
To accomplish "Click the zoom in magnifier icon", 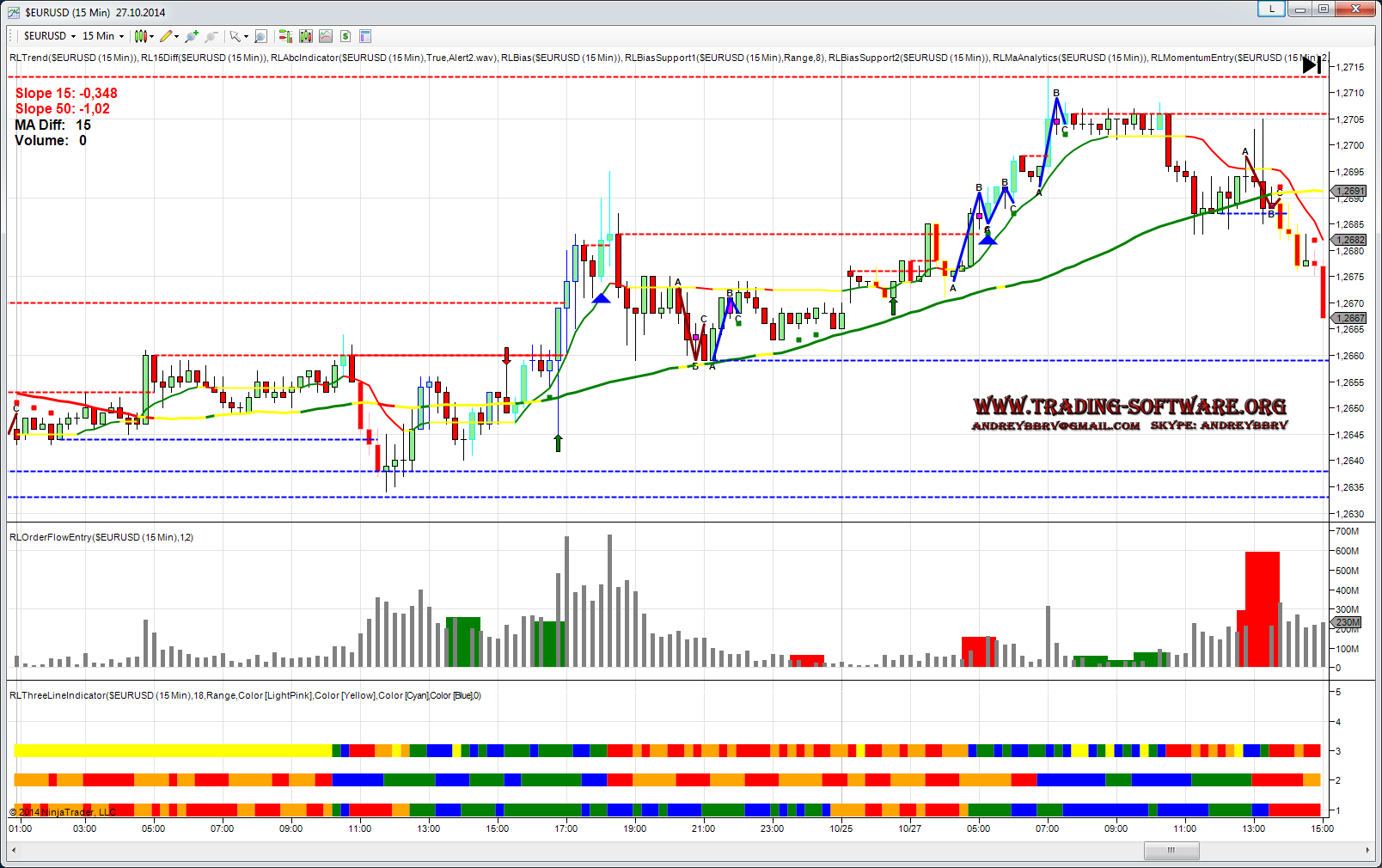I will [191, 36].
